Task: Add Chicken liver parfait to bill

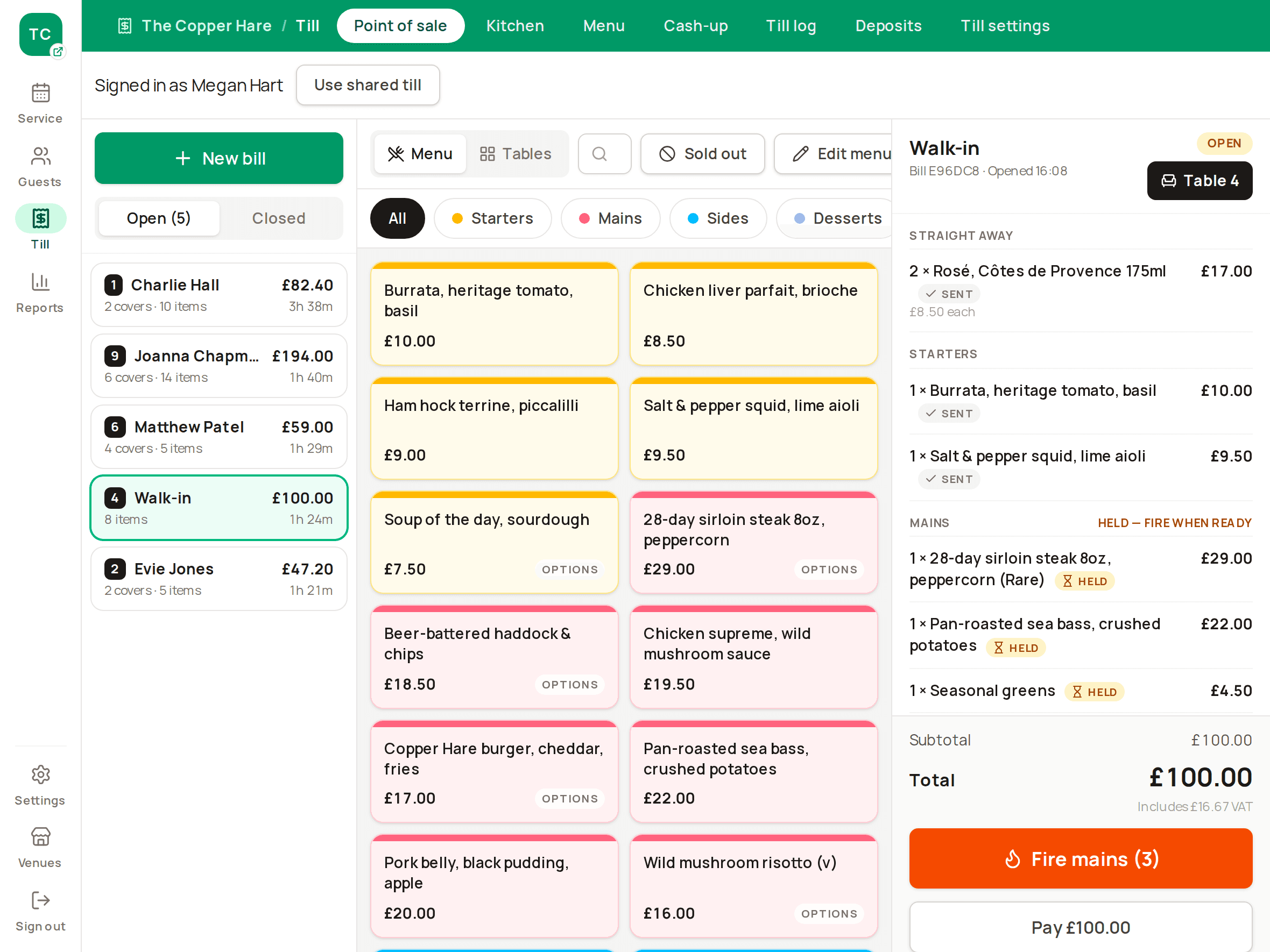Action: (753, 314)
